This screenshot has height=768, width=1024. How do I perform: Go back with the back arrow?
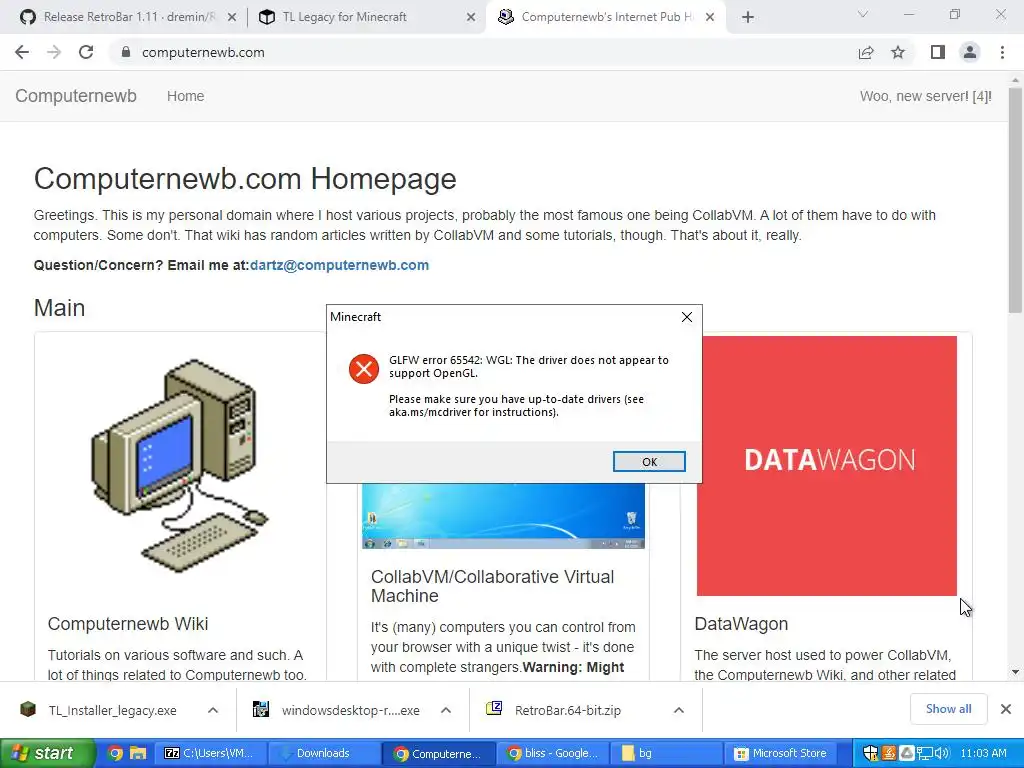[22, 52]
